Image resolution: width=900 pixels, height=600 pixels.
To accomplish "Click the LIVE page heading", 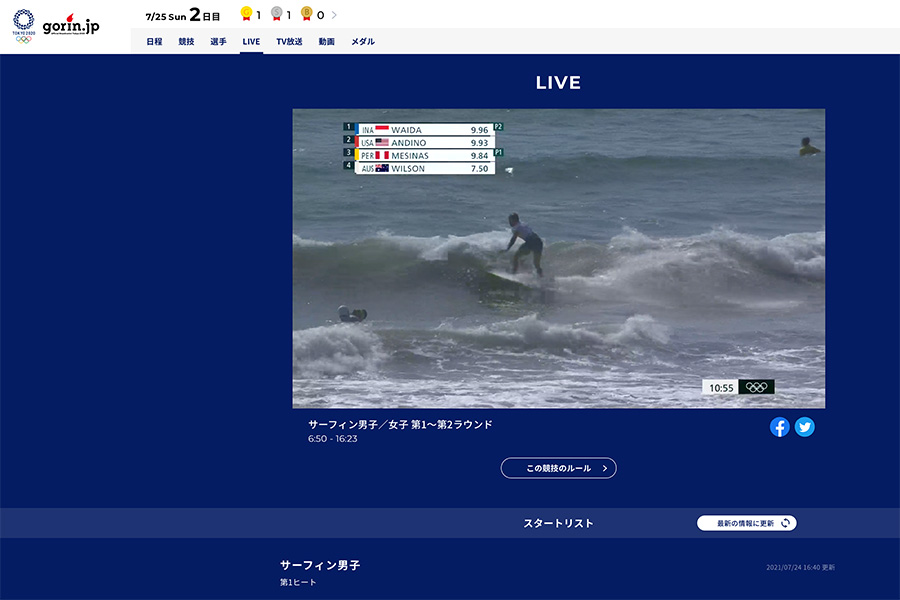I will (x=558, y=83).
